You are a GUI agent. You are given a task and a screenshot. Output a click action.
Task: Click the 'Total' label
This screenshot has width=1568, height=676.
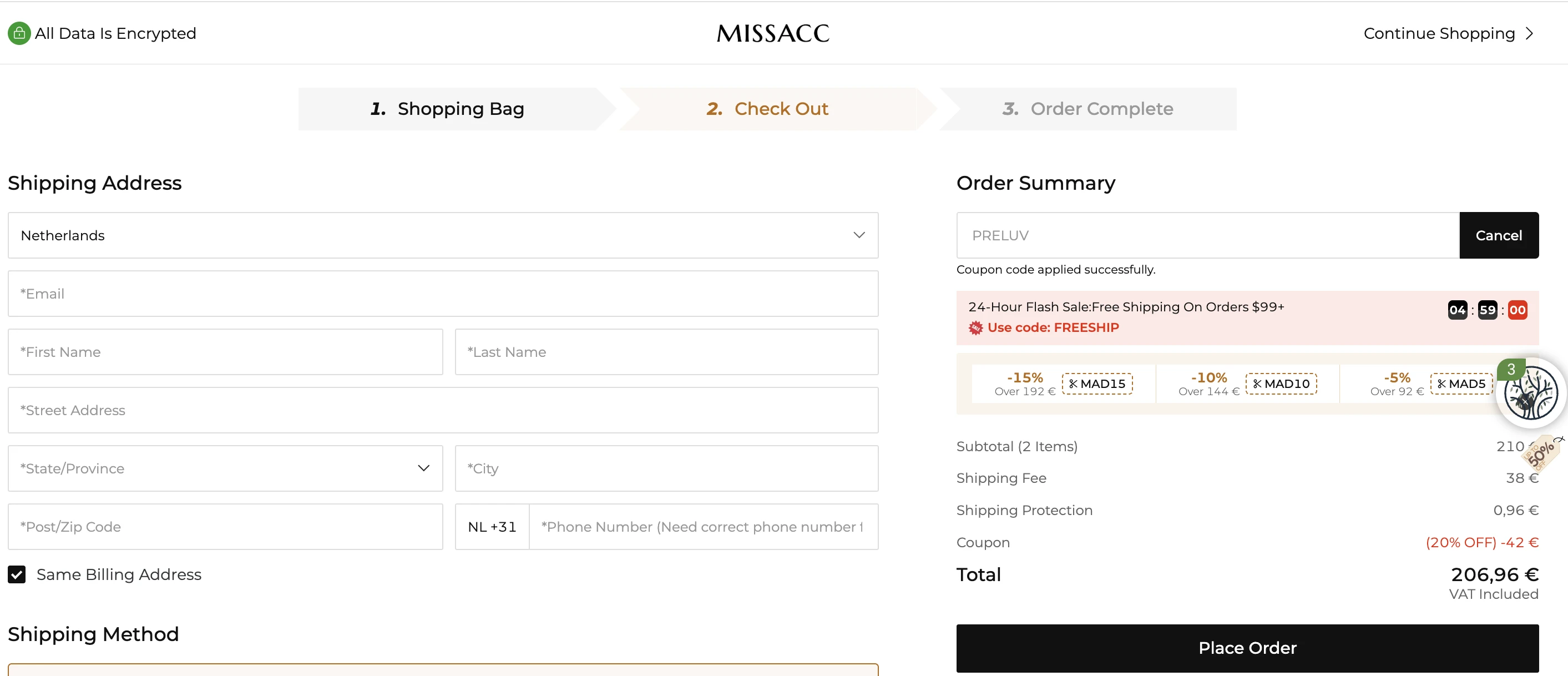(978, 574)
